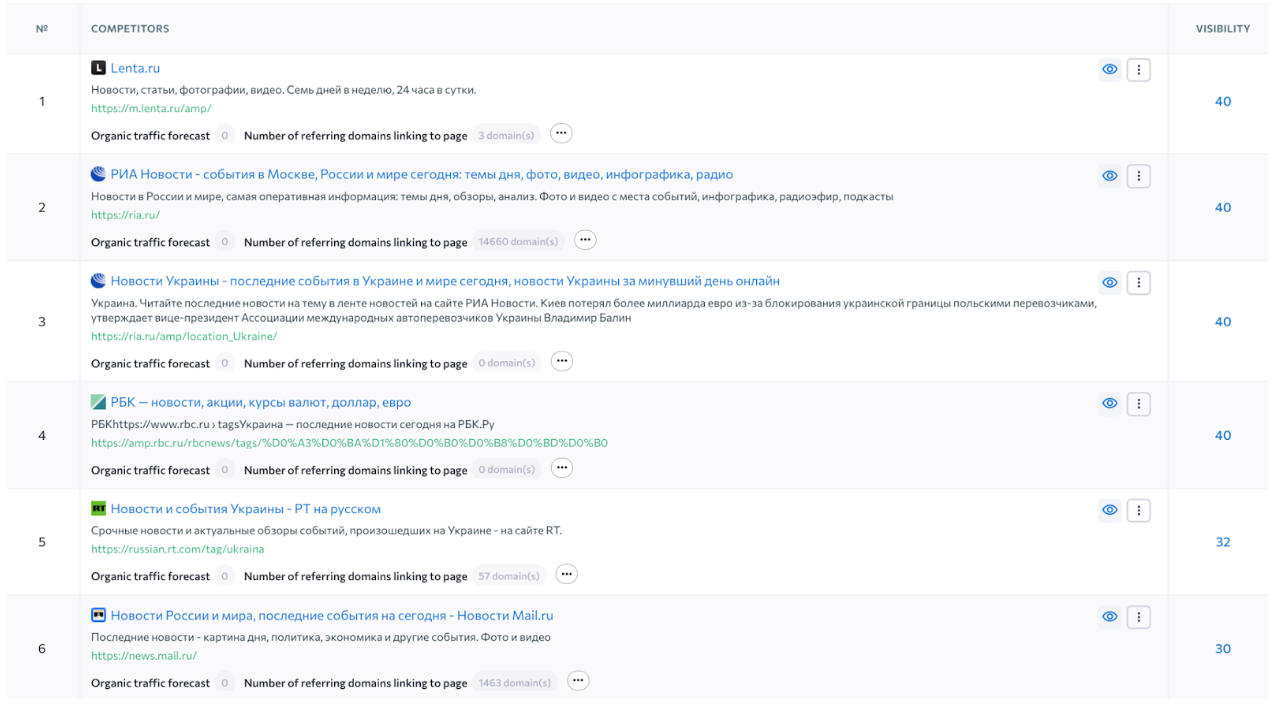Image resolution: width=1278 pixels, height=704 pixels.
Task: Expand more metrics beside 1463 domain(s)
Action: point(577,682)
